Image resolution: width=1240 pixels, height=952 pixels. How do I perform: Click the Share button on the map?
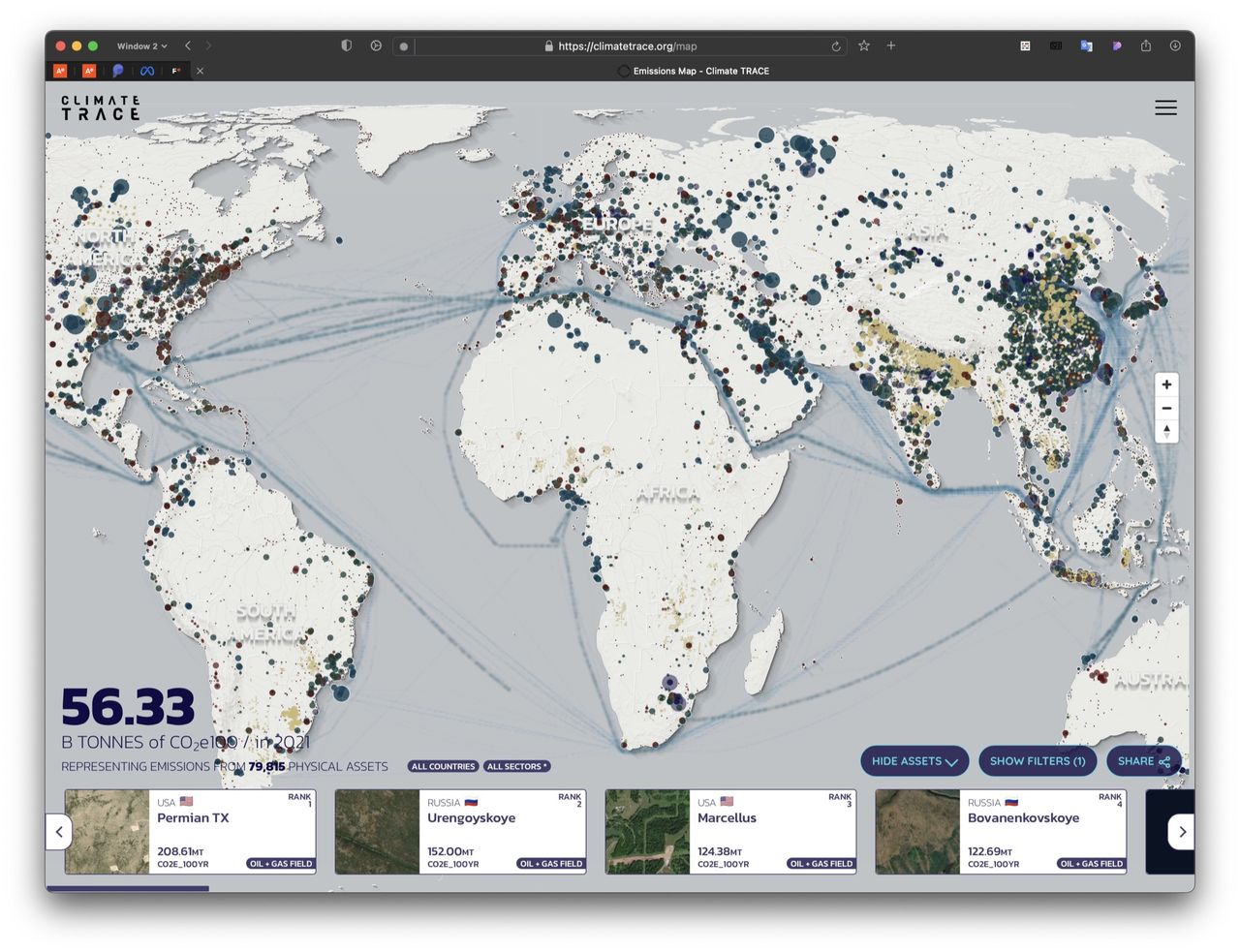click(1143, 761)
